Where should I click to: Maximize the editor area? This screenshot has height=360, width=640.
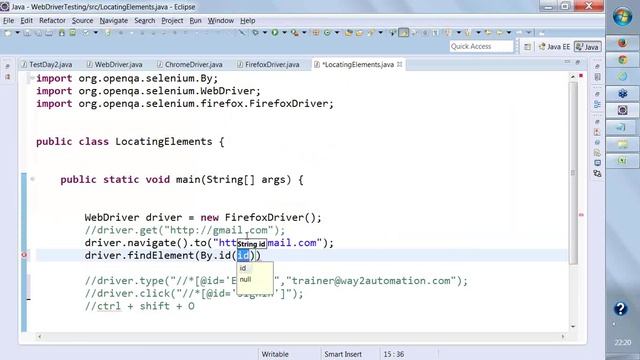coord(578,62)
